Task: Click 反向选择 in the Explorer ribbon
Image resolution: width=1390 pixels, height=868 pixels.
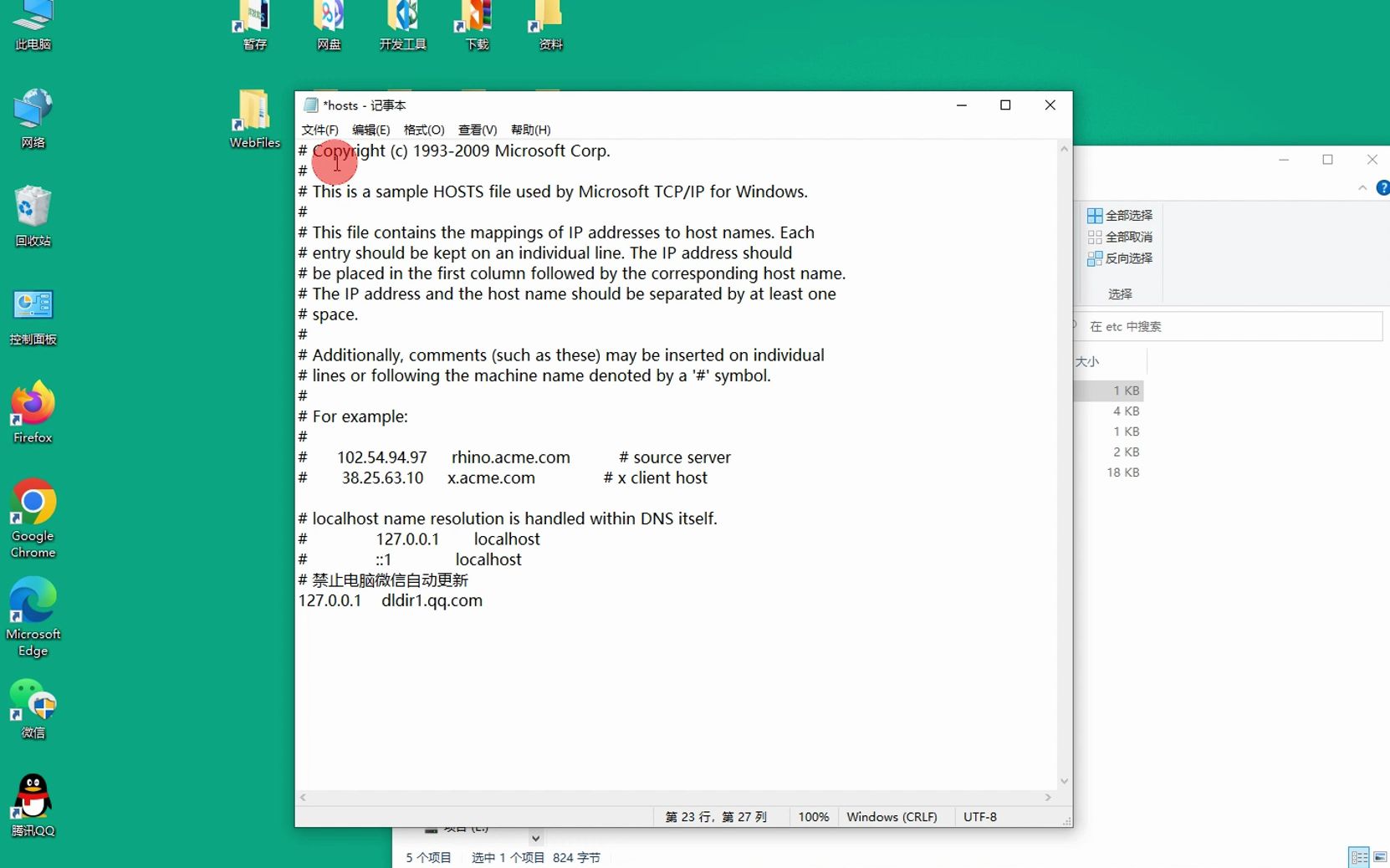Action: pos(1120,258)
